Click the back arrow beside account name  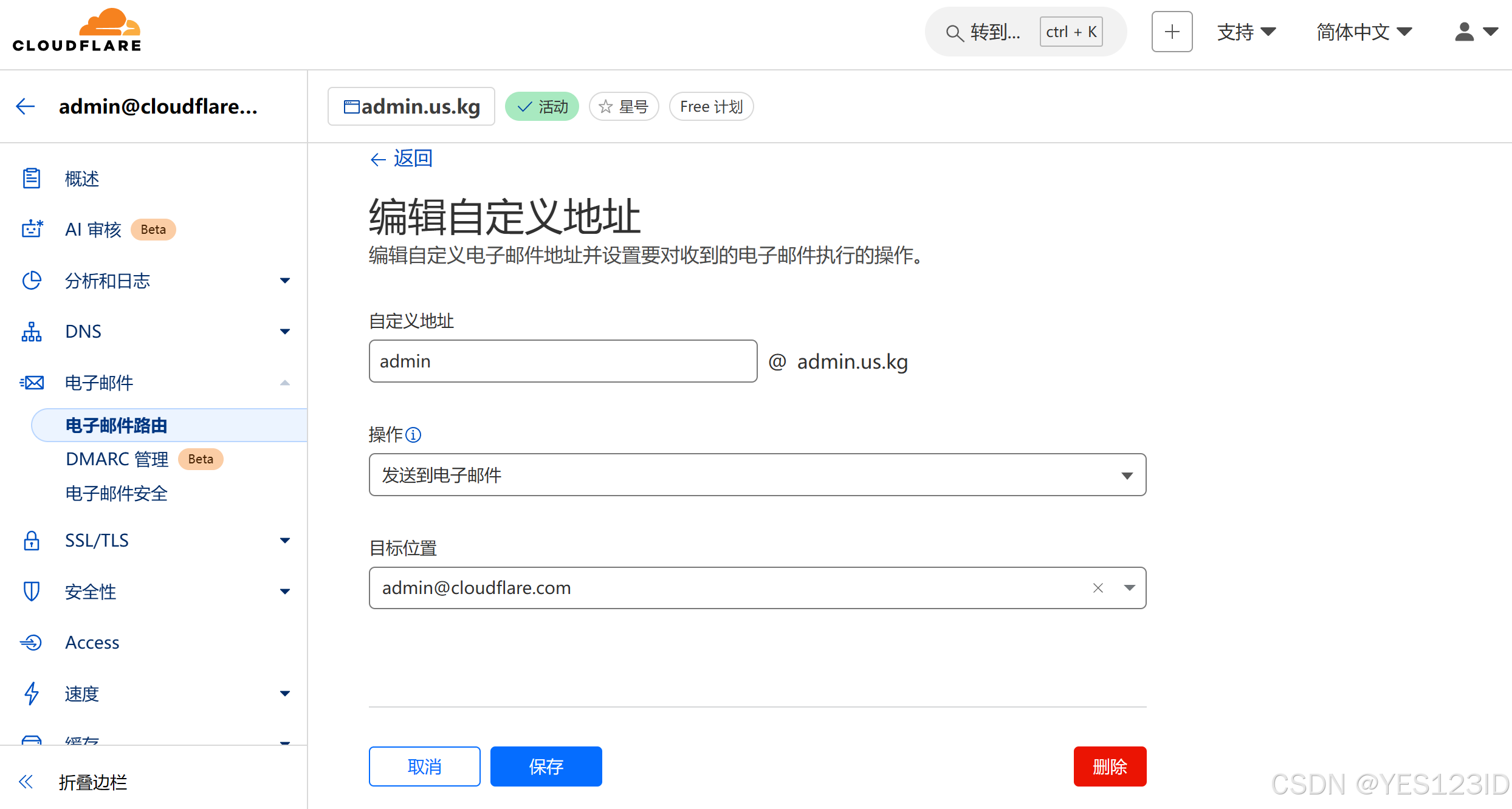[26, 106]
